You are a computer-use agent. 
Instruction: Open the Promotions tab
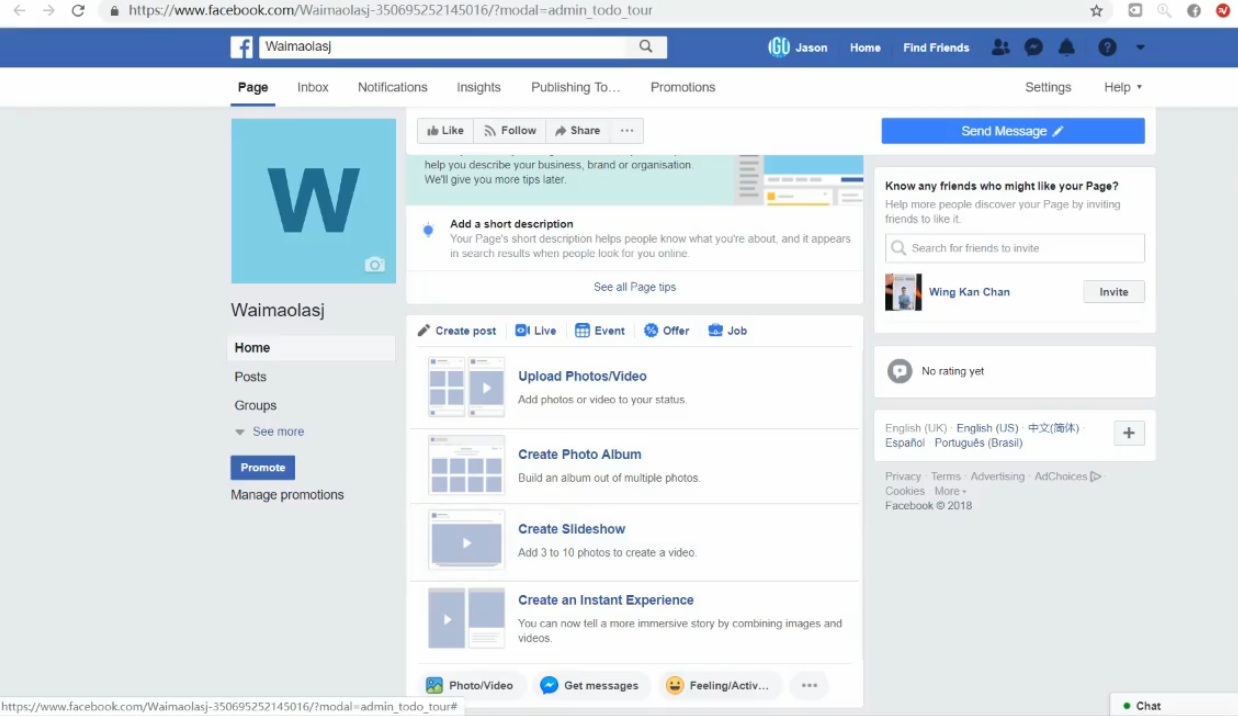(x=683, y=87)
